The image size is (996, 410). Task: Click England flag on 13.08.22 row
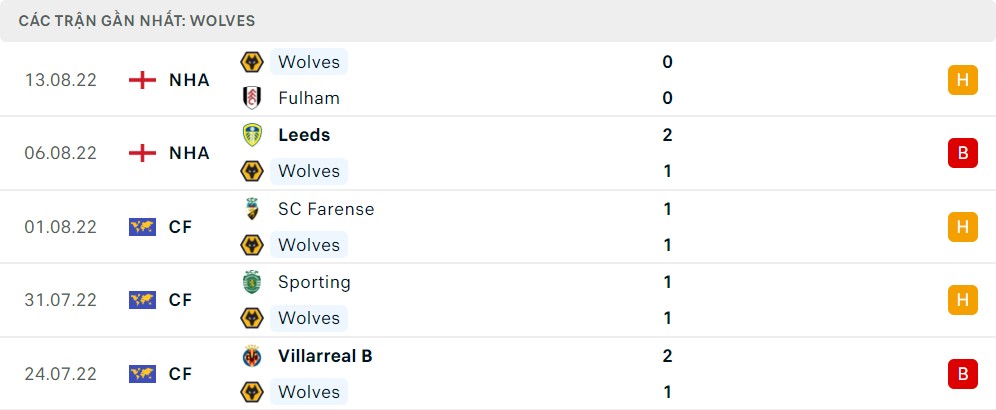point(142,80)
